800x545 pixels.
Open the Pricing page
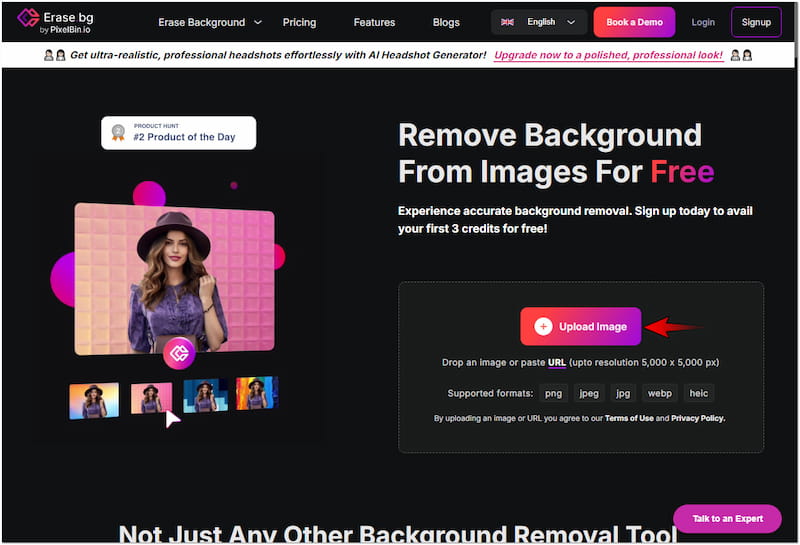point(299,22)
